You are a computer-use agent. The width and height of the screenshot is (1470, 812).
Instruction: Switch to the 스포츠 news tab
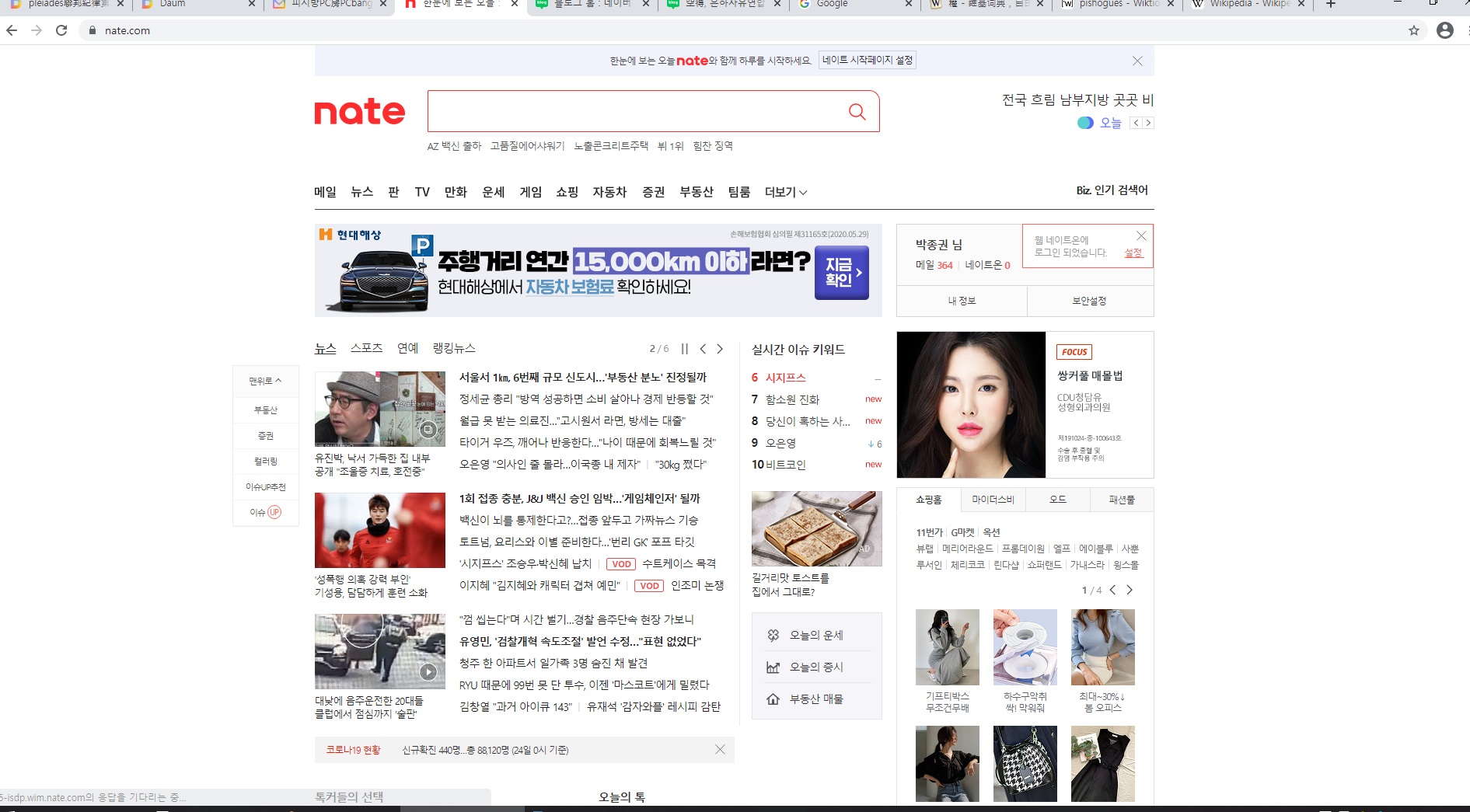(366, 348)
